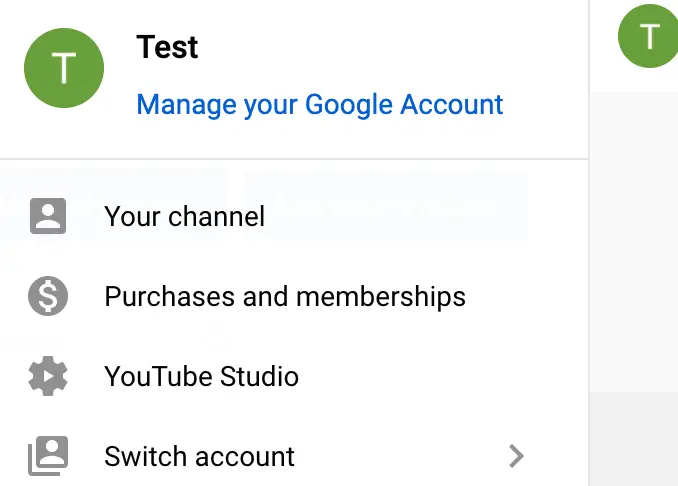Open YouTube Studio menu entry
This screenshot has height=486, width=678.
click(x=201, y=377)
